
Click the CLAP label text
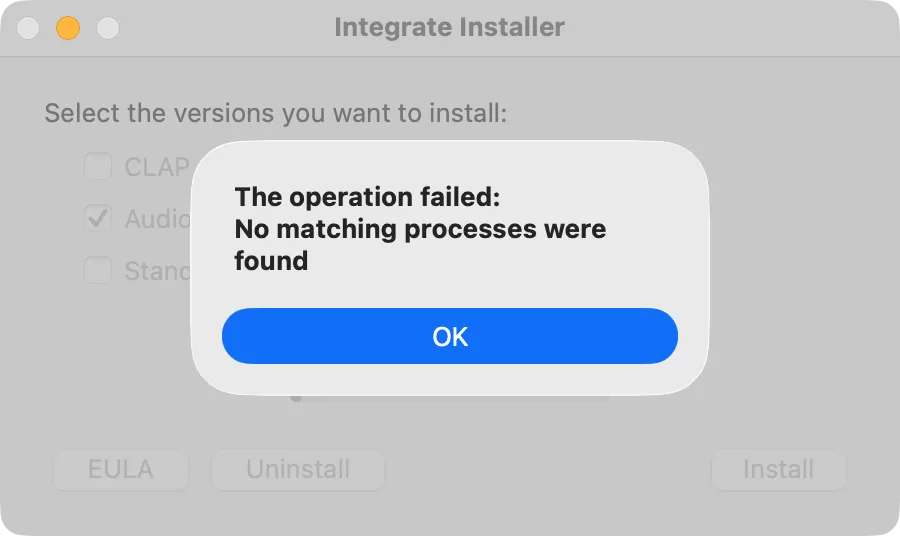[156, 167]
